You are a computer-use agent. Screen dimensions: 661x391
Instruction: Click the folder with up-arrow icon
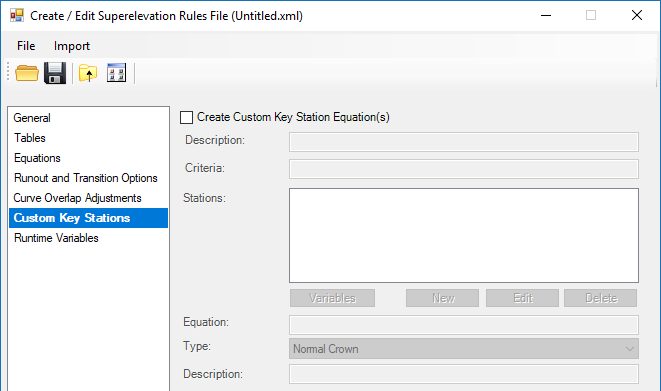[88, 73]
